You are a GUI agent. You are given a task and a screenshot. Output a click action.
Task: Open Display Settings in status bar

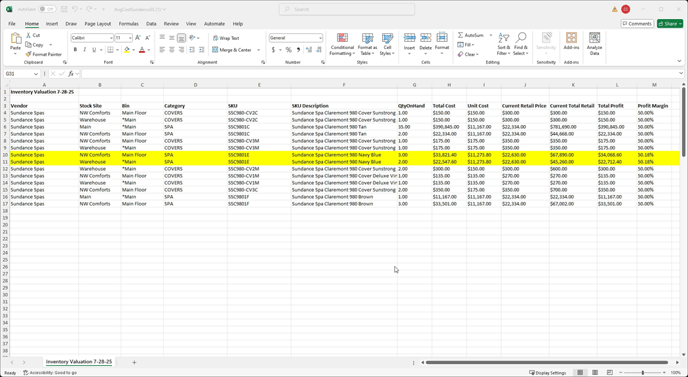click(548, 373)
